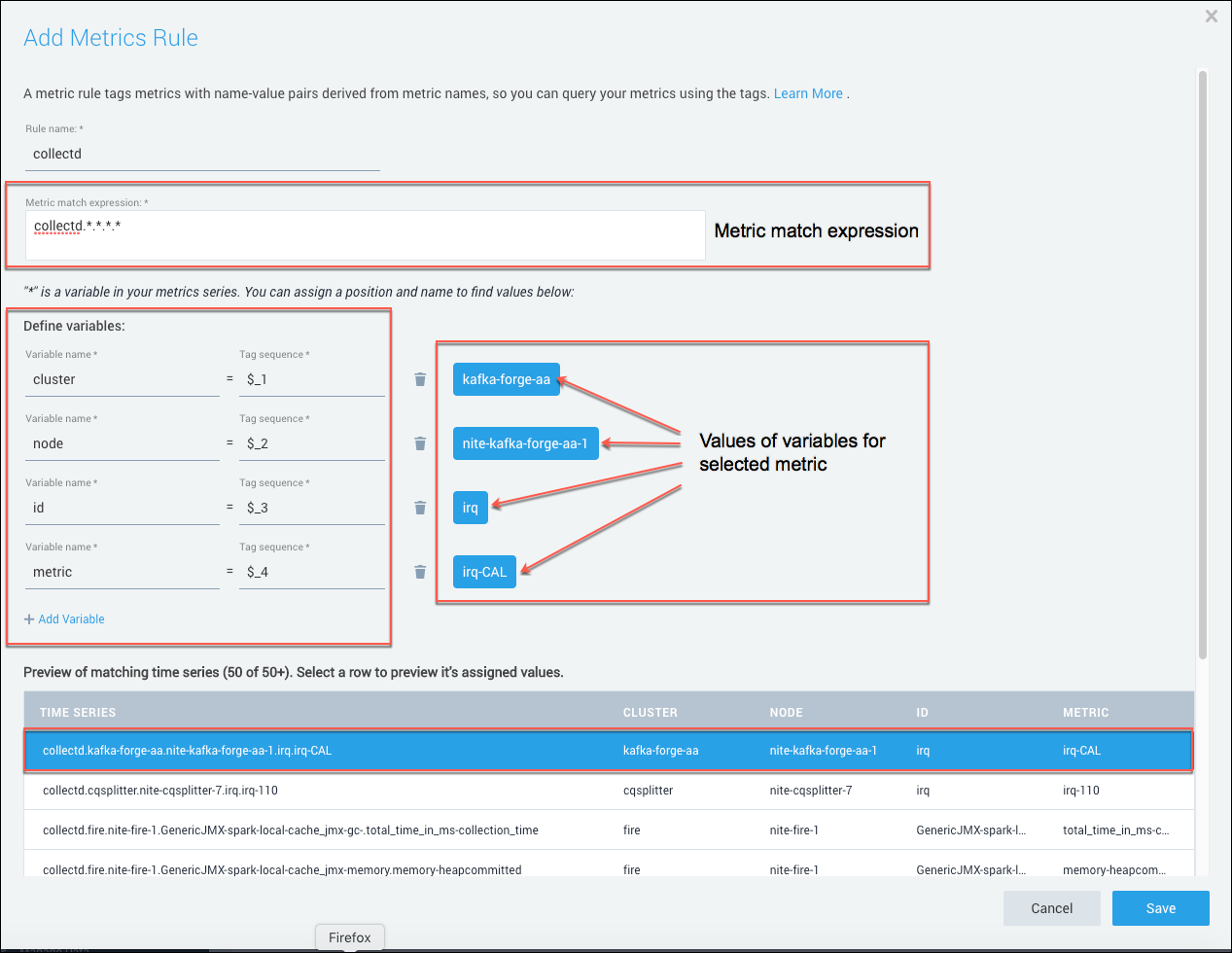The height and width of the screenshot is (953, 1232).
Task: Remove the id variable using trash icon
Action: (420, 508)
